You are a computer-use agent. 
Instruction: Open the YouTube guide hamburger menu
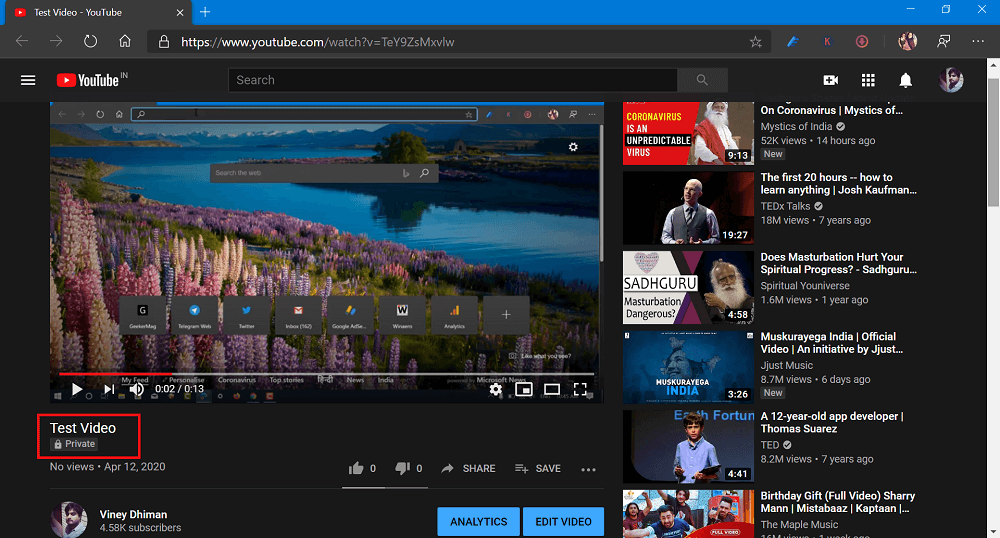[x=28, y=80]
